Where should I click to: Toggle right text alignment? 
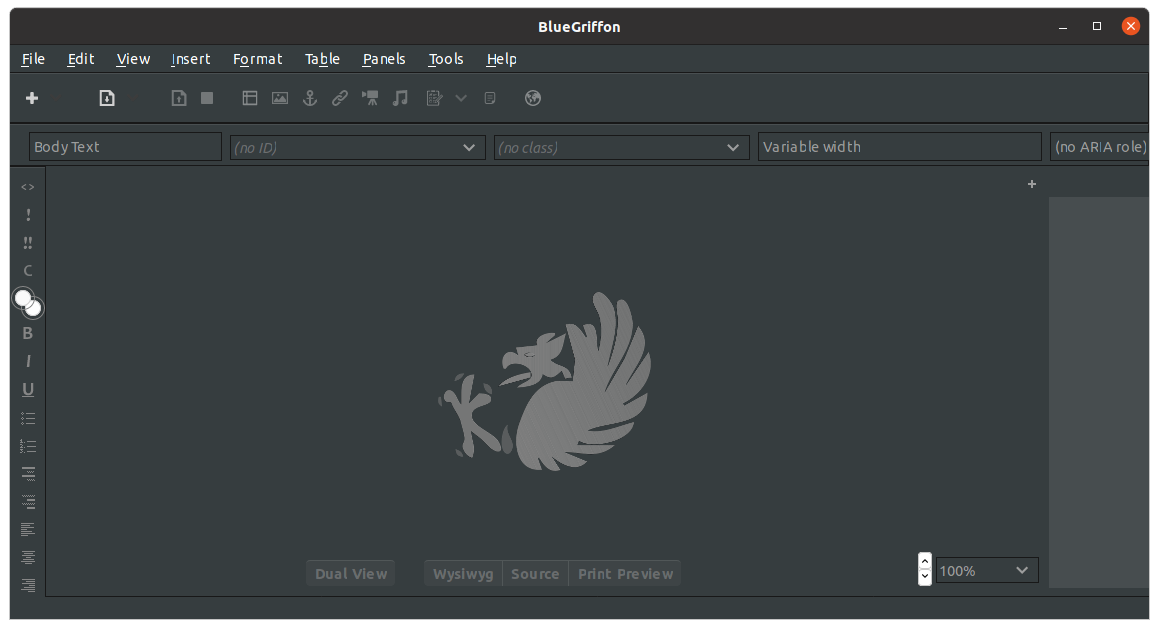coord(28,585)
